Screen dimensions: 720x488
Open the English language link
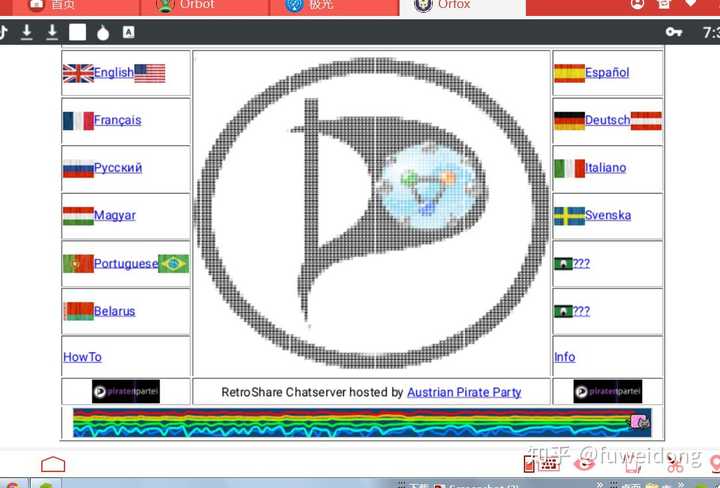pyautogui.click(x=114, y=73)
